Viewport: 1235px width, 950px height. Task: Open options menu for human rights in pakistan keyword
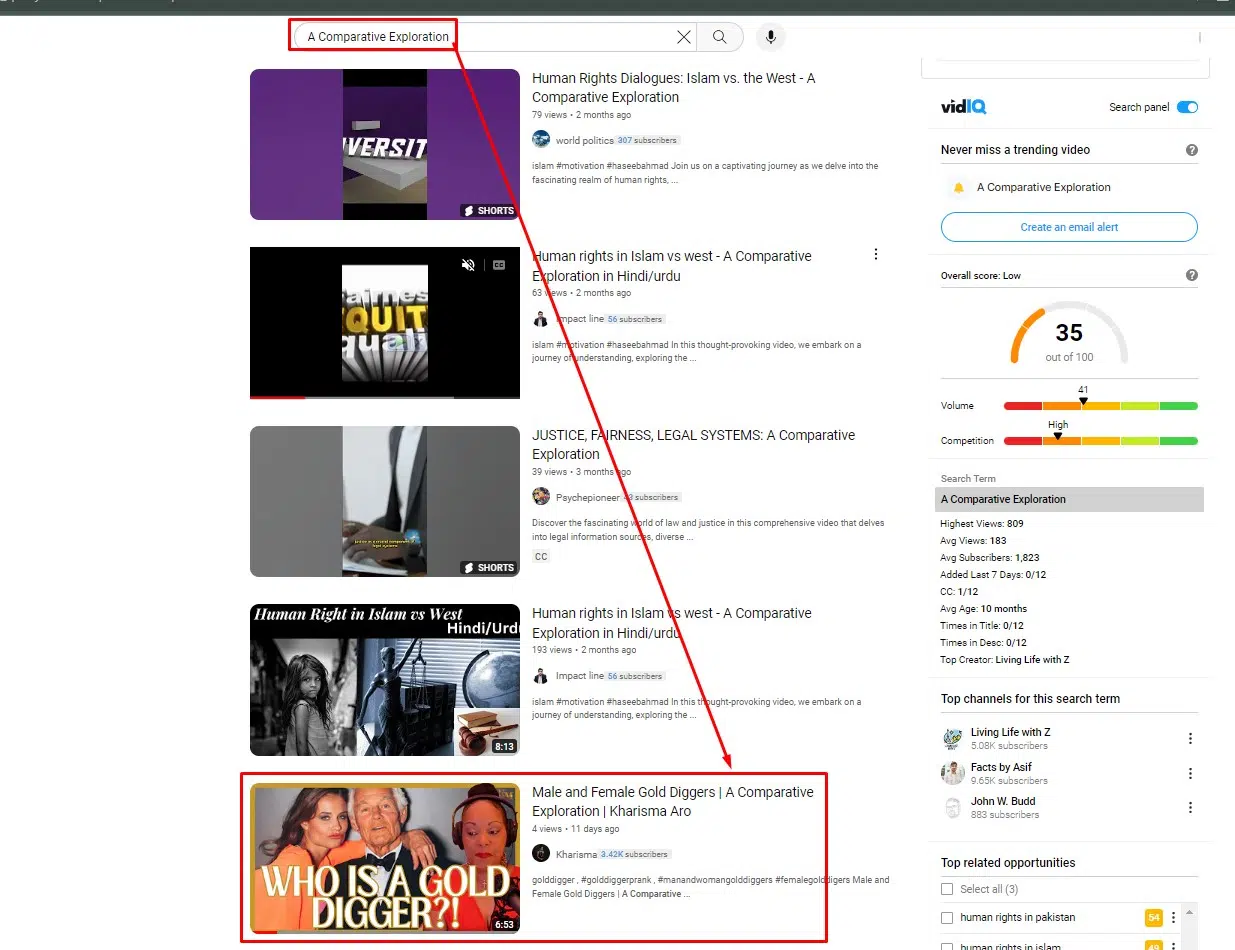1173,918
